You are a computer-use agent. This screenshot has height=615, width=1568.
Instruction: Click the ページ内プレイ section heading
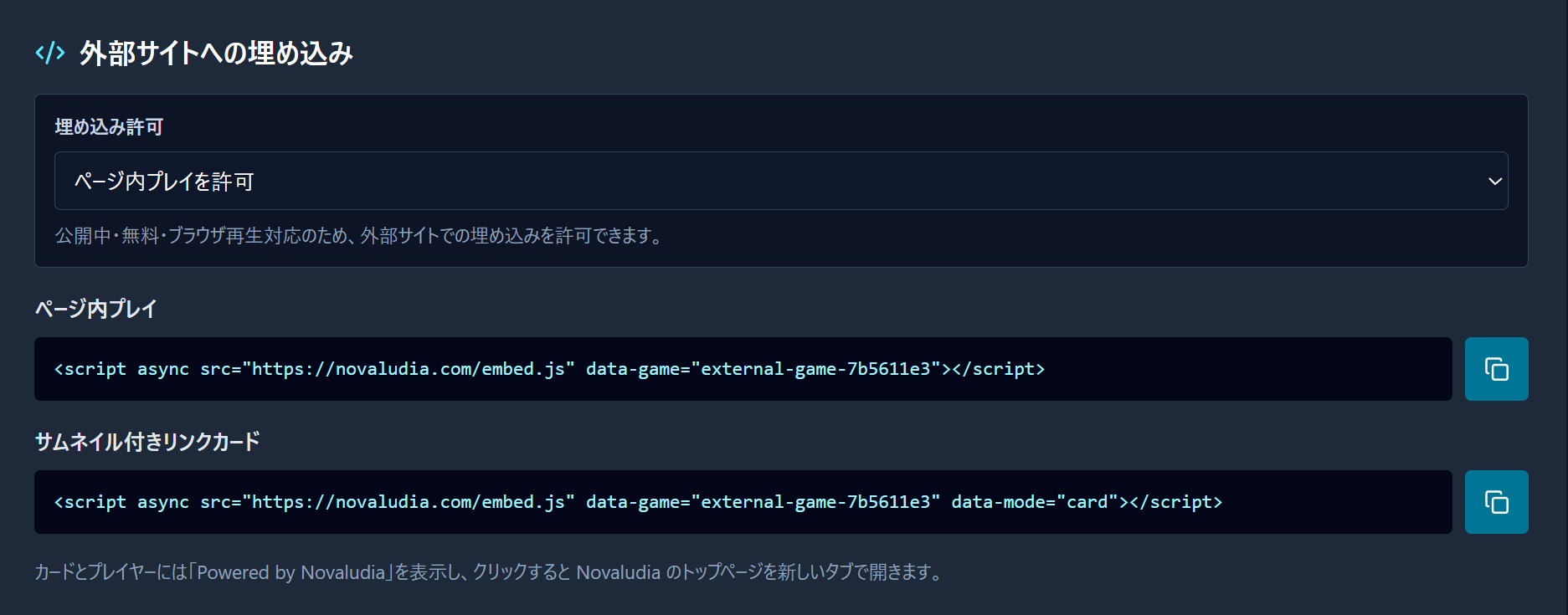[x=95, y=309]
